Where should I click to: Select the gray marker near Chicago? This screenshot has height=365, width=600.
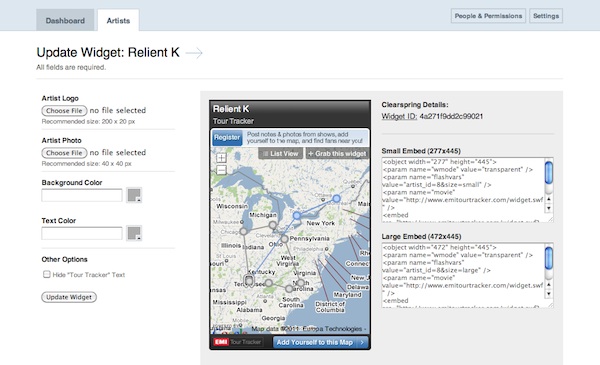[243, 231]
